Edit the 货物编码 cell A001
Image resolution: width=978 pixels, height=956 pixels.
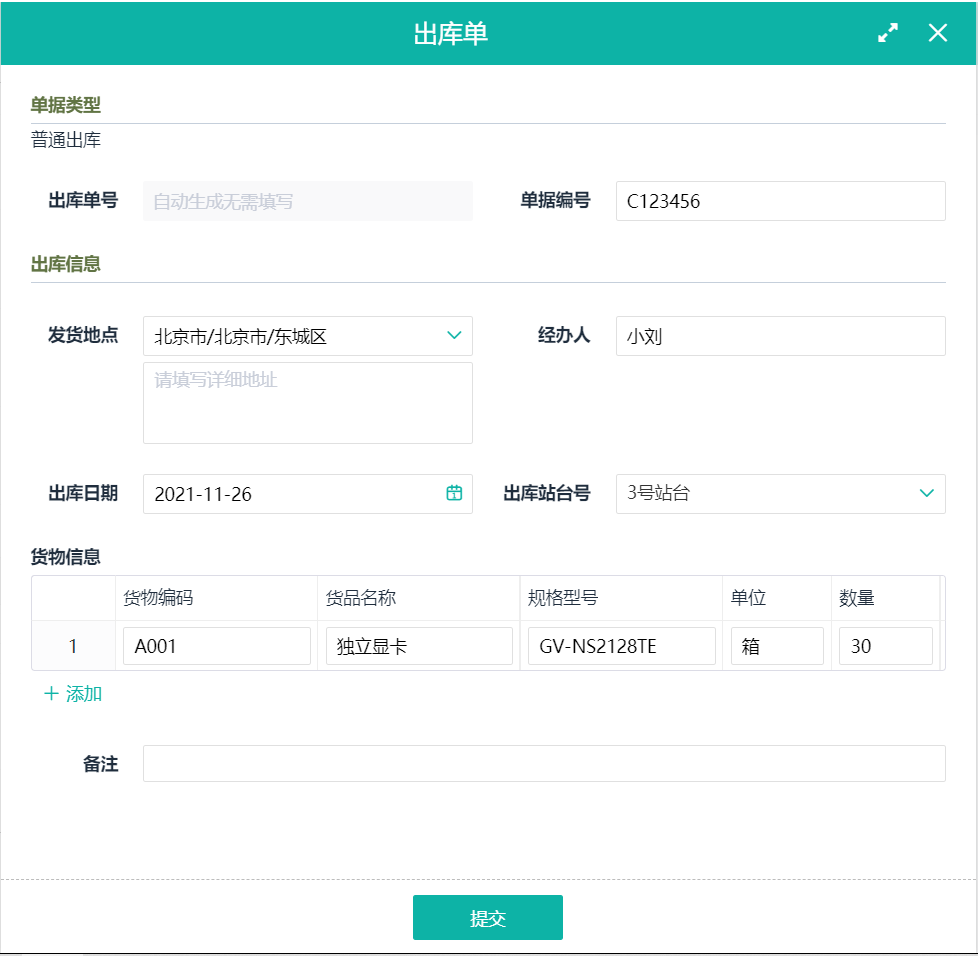click(x=216, y=646)
